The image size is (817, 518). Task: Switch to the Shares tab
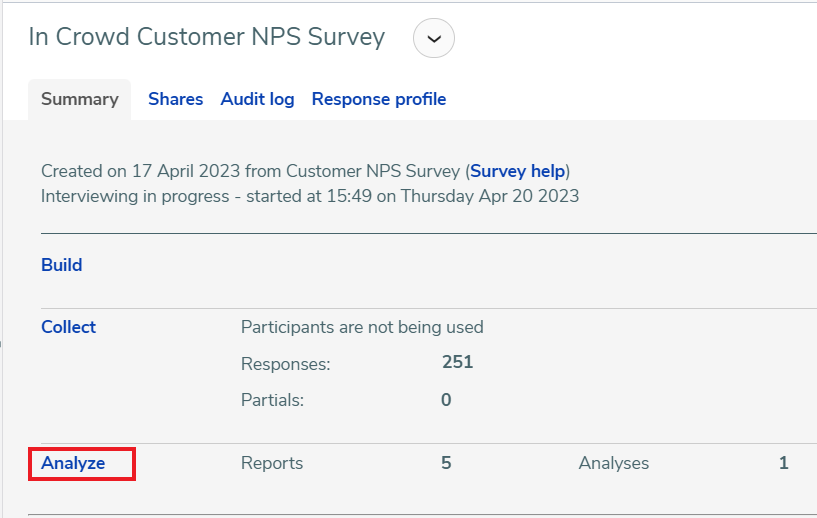click(x=176, y=99)
